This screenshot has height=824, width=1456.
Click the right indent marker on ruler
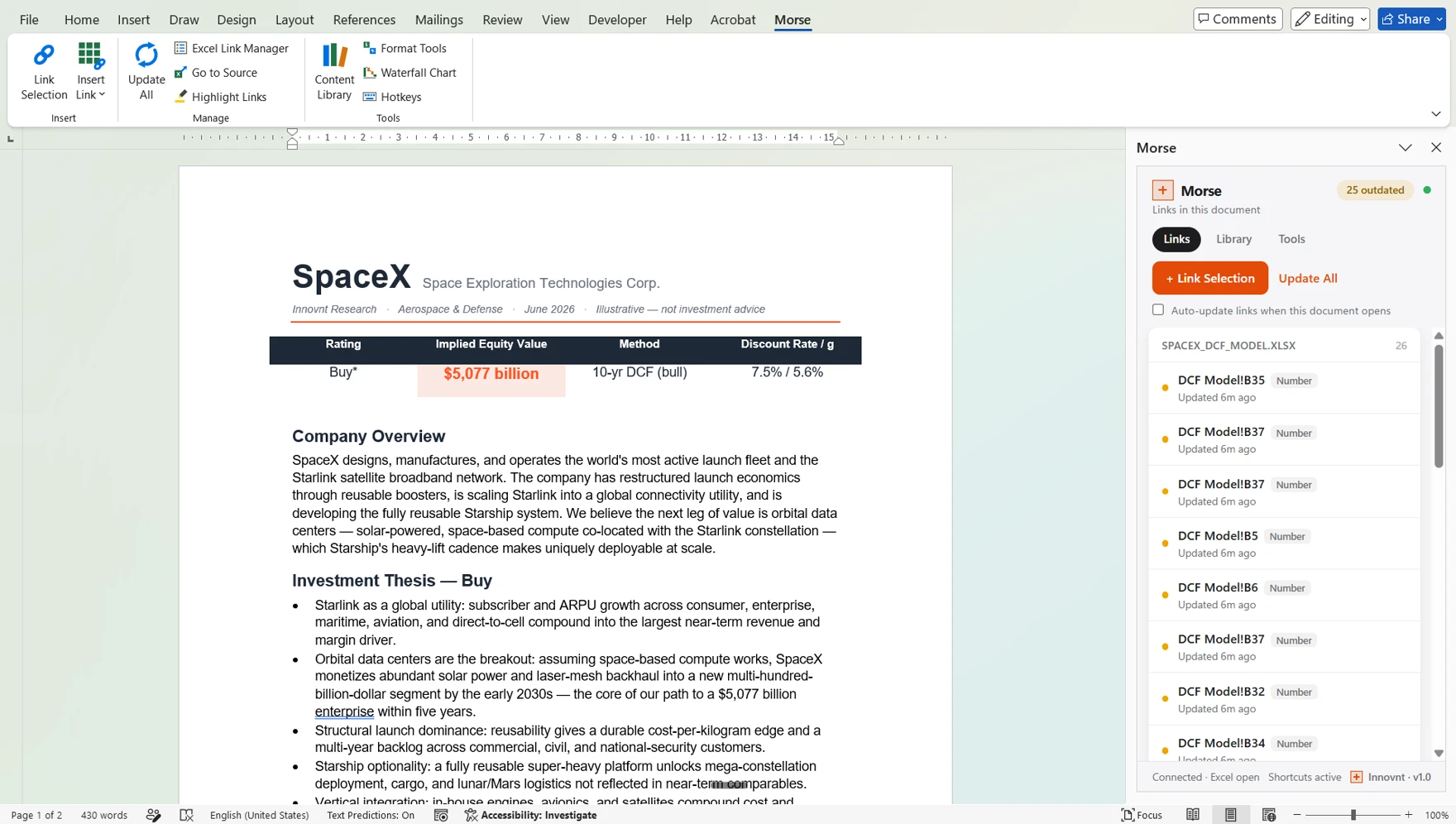[839, 140]
